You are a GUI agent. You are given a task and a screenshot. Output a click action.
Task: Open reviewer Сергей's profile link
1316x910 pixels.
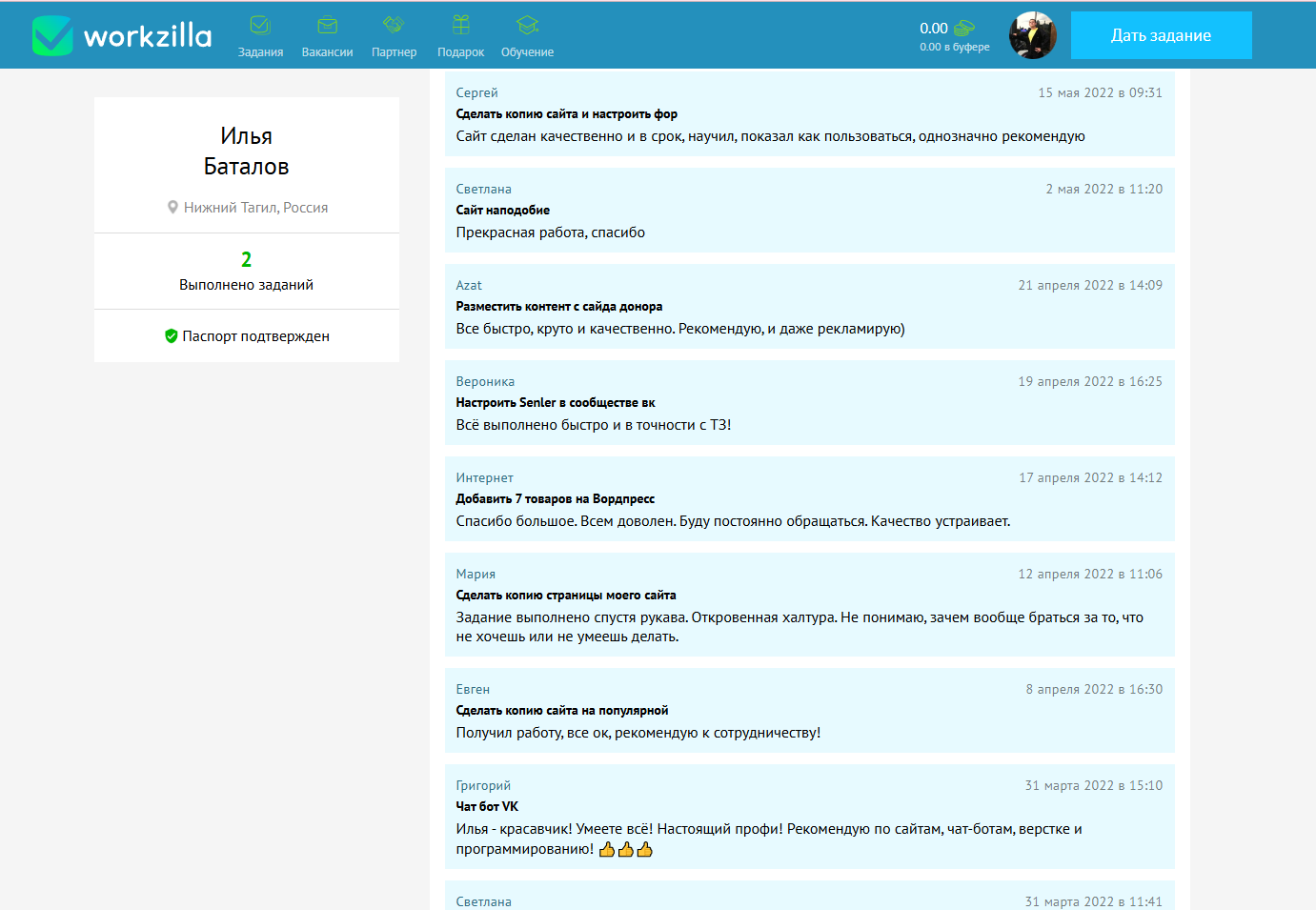476,92
